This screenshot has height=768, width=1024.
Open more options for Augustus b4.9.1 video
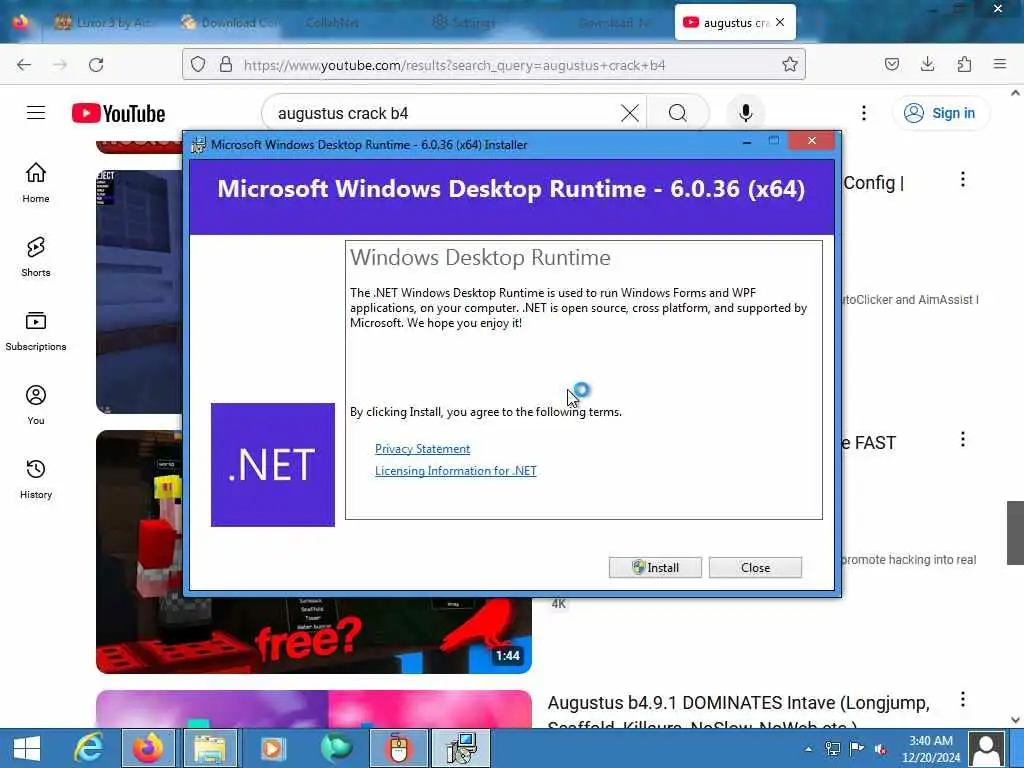[x=963, y=700]
